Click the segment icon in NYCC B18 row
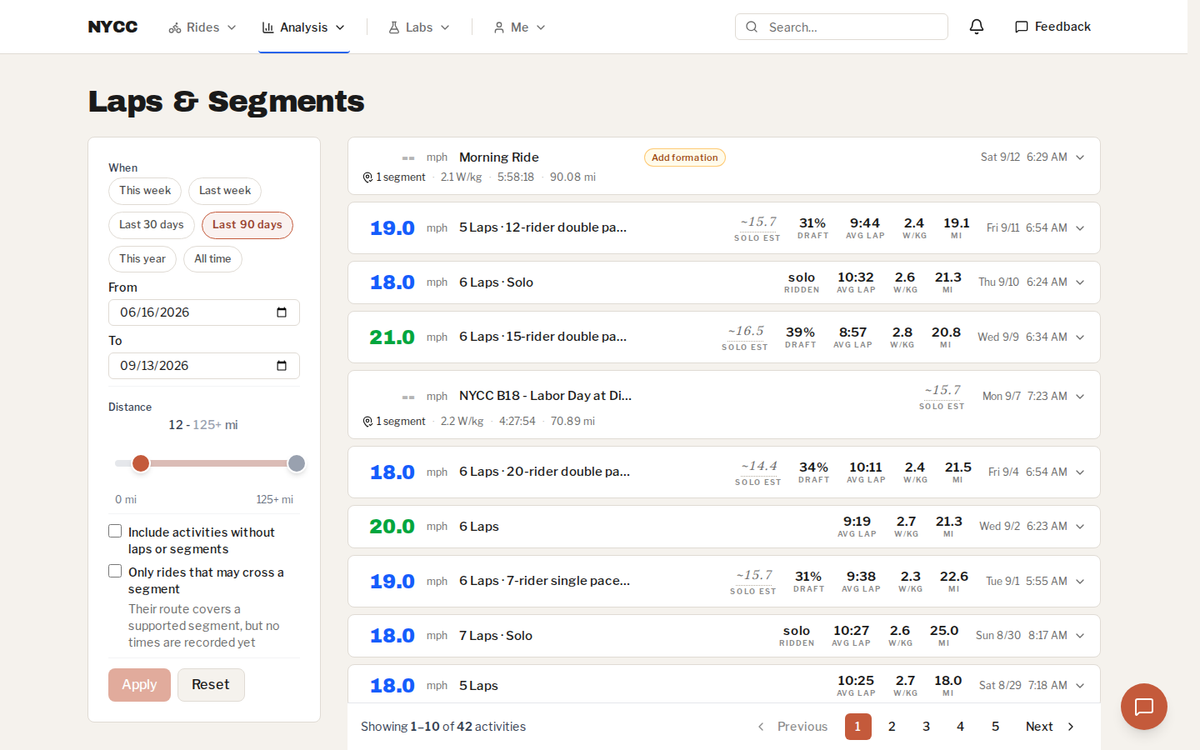The width and height of the screenshot is (1200, 750). [x=367, y=421]
